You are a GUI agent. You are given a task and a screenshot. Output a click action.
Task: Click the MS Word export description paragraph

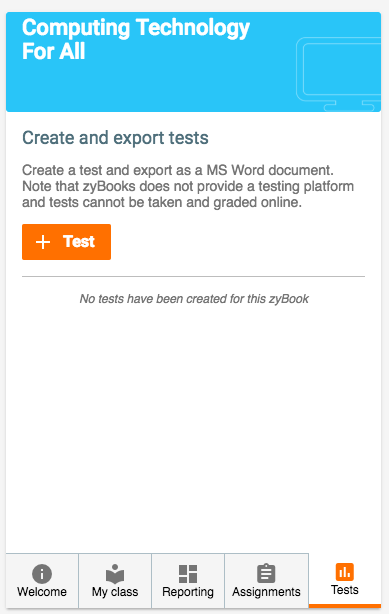188,186
